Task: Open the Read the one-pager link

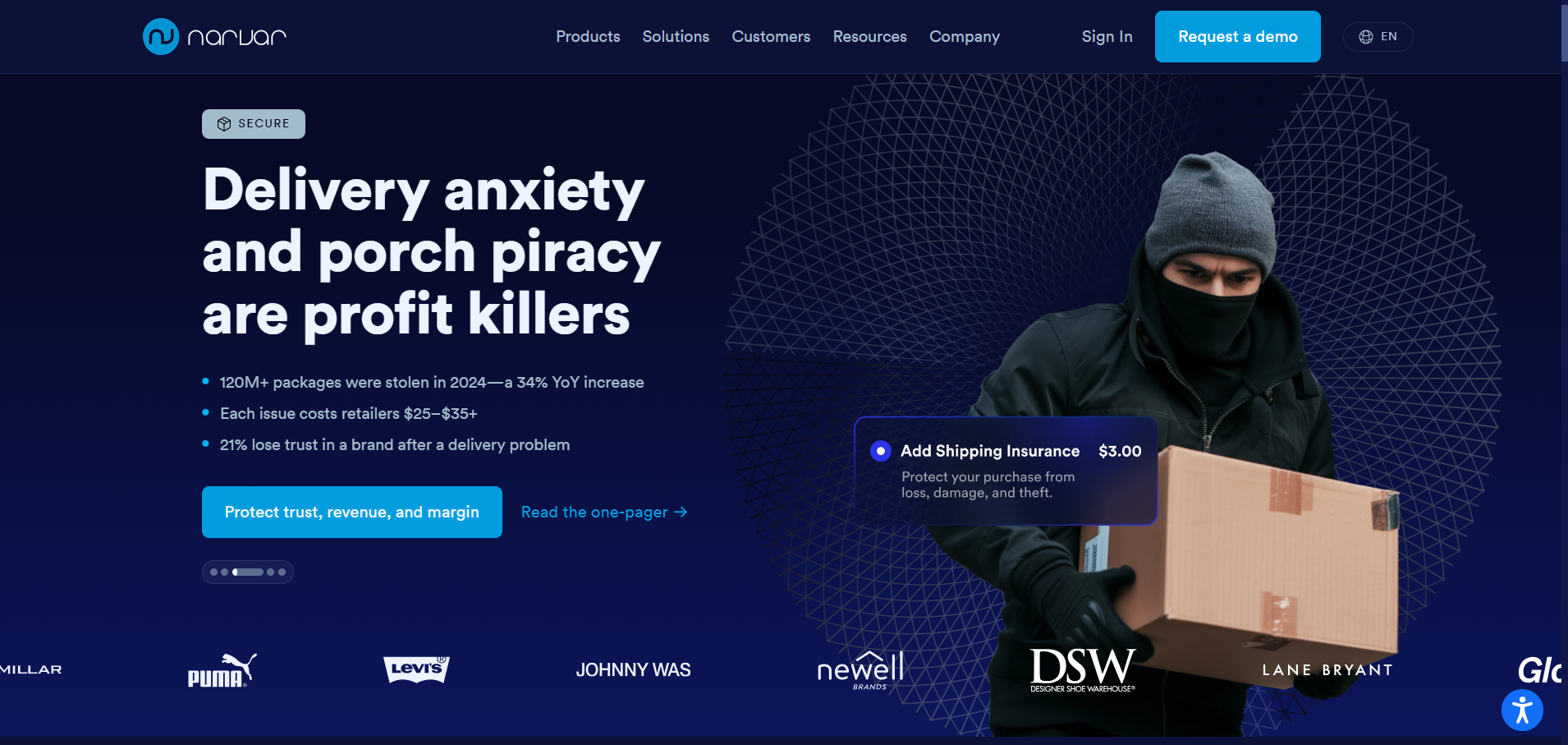Action: 604,513
